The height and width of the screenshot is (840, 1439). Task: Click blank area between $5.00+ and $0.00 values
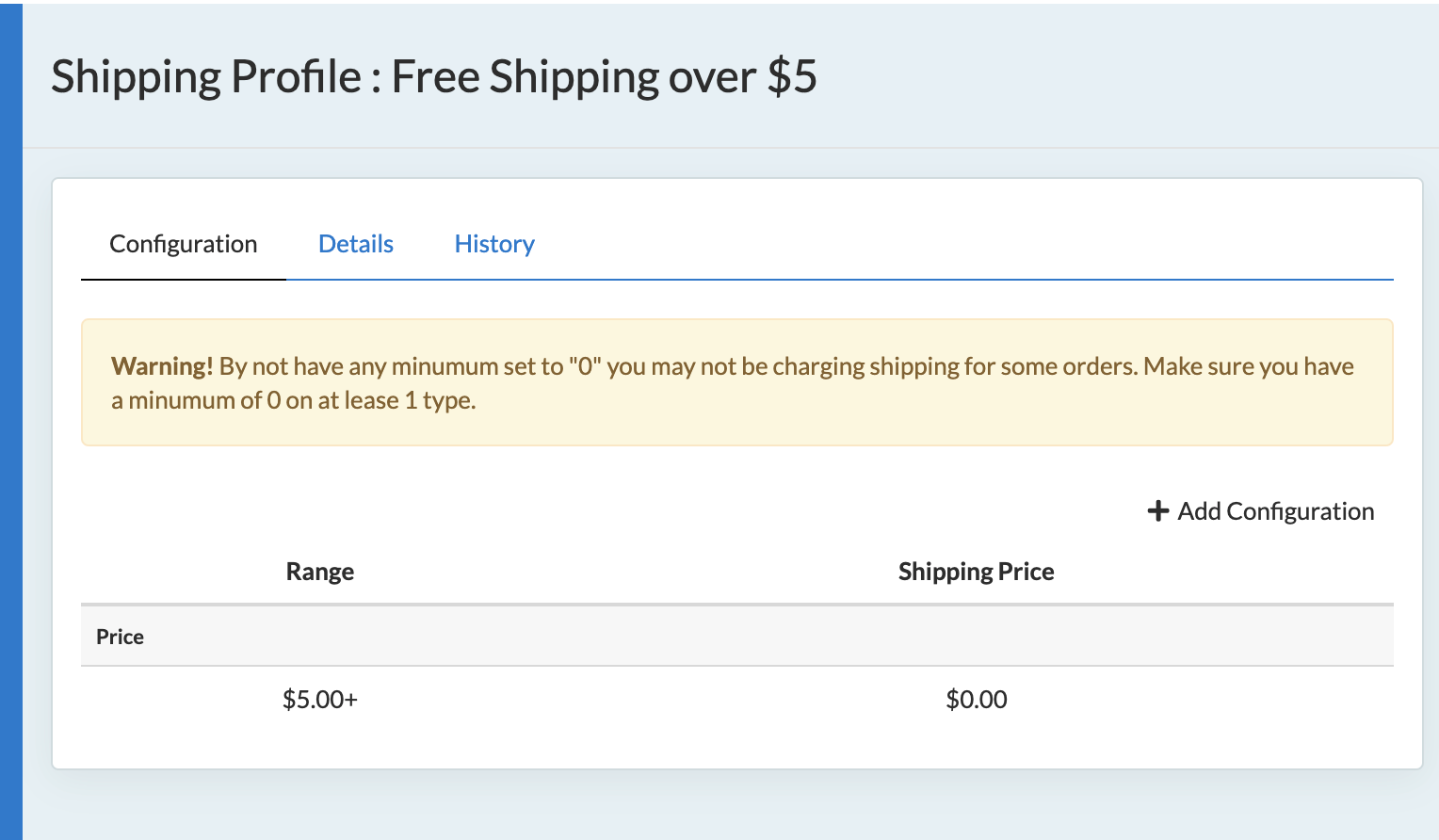(650, 700)
